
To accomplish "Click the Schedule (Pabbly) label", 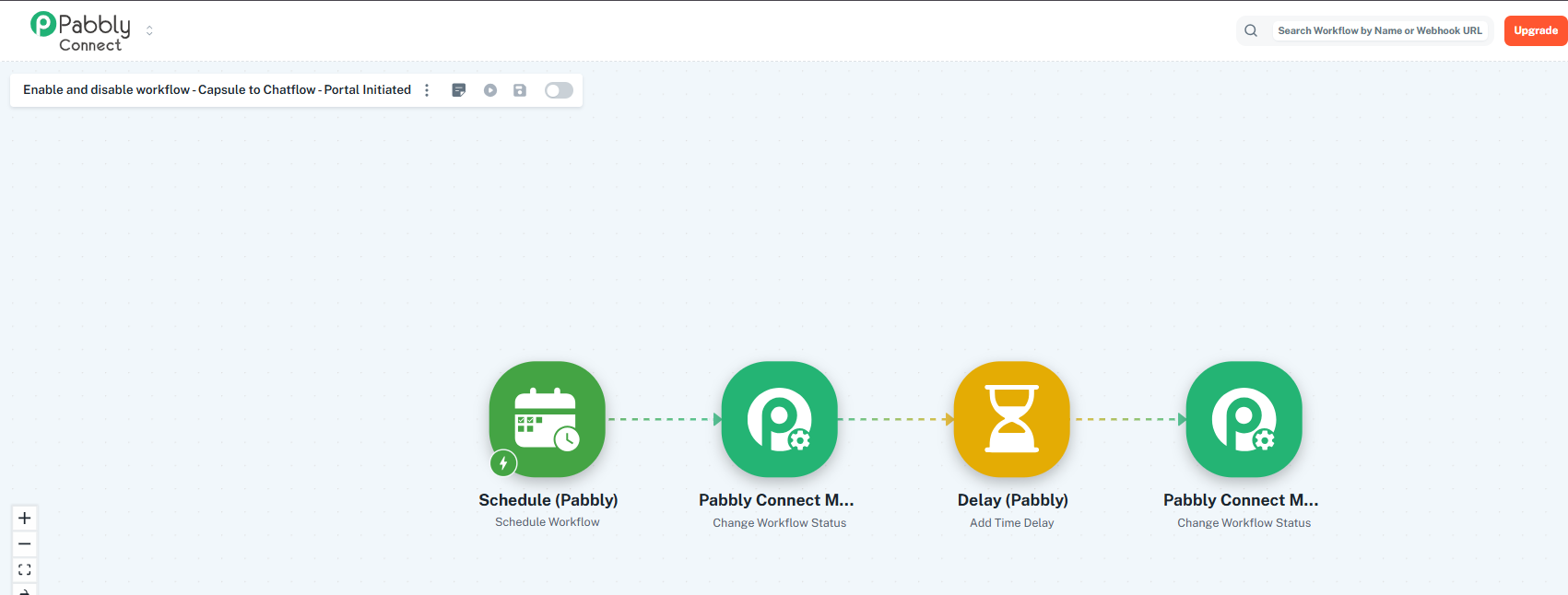I will [x=548, y=500].
